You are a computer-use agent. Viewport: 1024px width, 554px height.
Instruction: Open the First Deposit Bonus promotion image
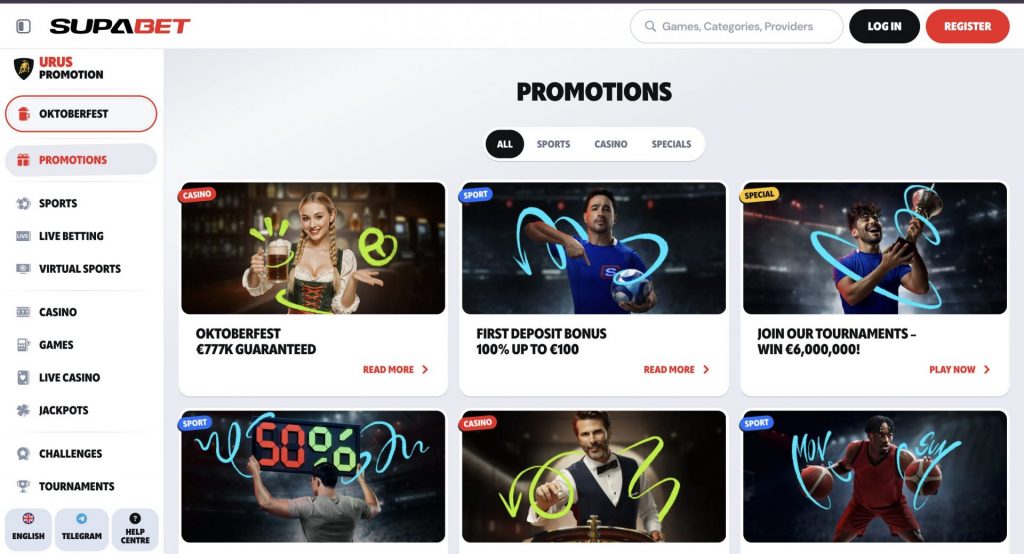(x=594, y=248)
